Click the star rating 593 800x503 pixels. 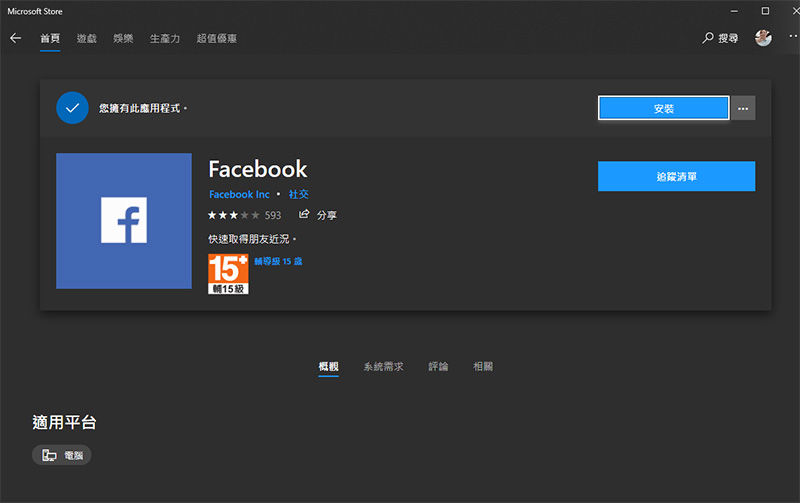click(x=244, y=215)
